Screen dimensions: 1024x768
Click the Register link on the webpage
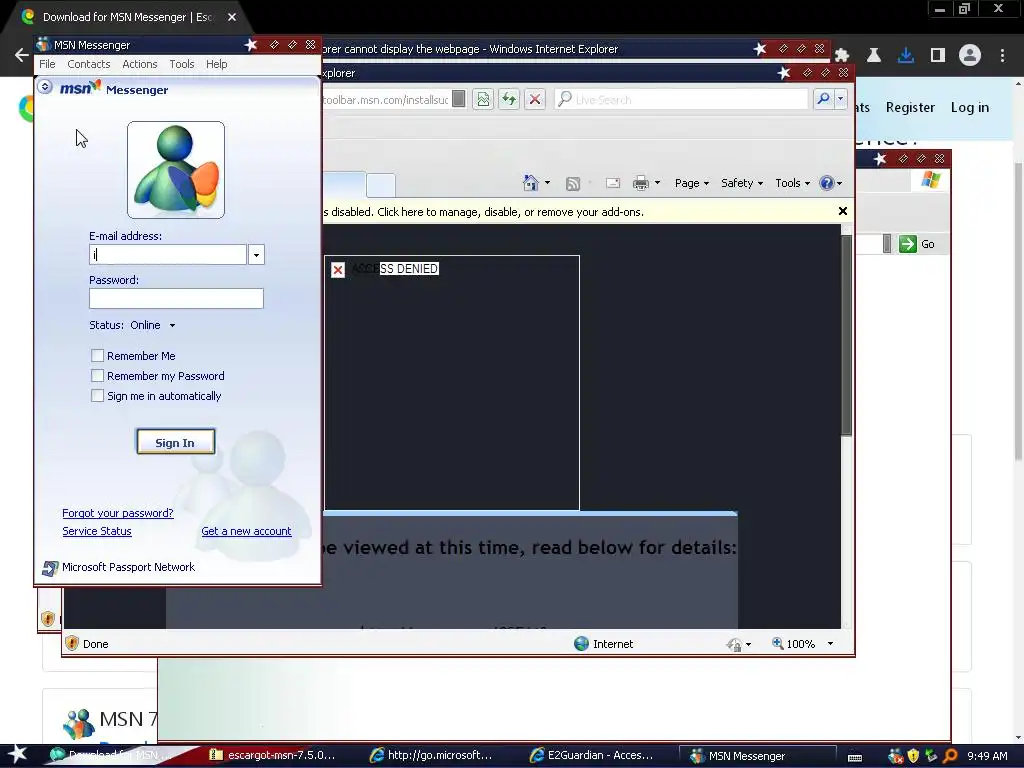pyautogui.click(x=910, y=107)
